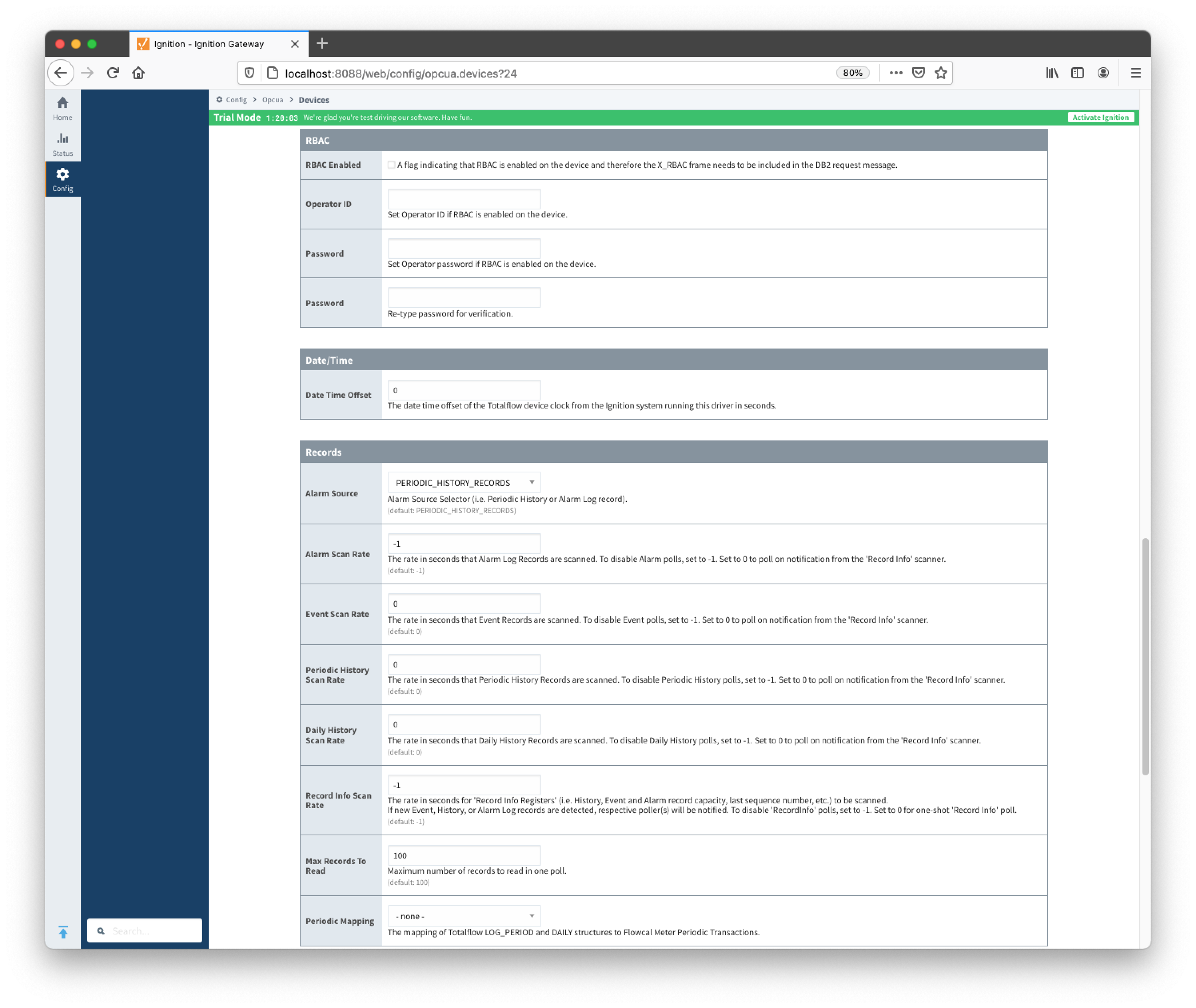
Task: Click the 80% zoom level indicator
Action: tap(853, 73)
